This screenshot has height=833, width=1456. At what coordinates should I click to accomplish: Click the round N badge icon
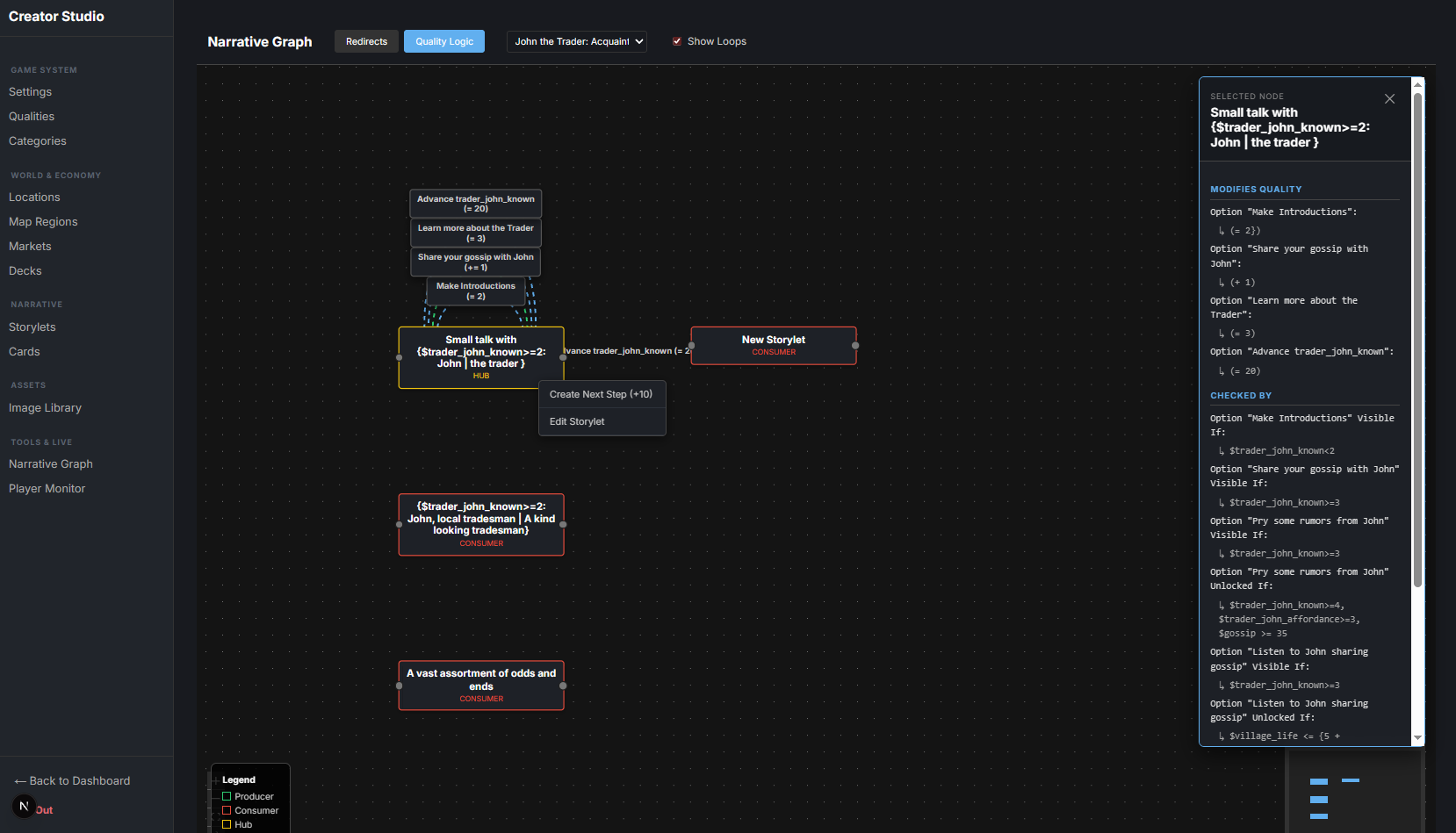click(24, 806)
